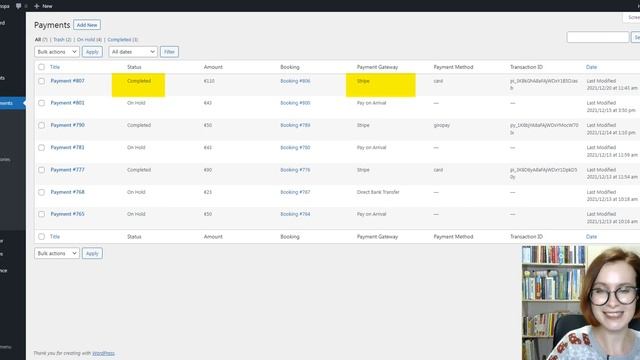The image size is (640, 360).
Task: Select the checkbox for Payment #783
Action: click(41, 148)
